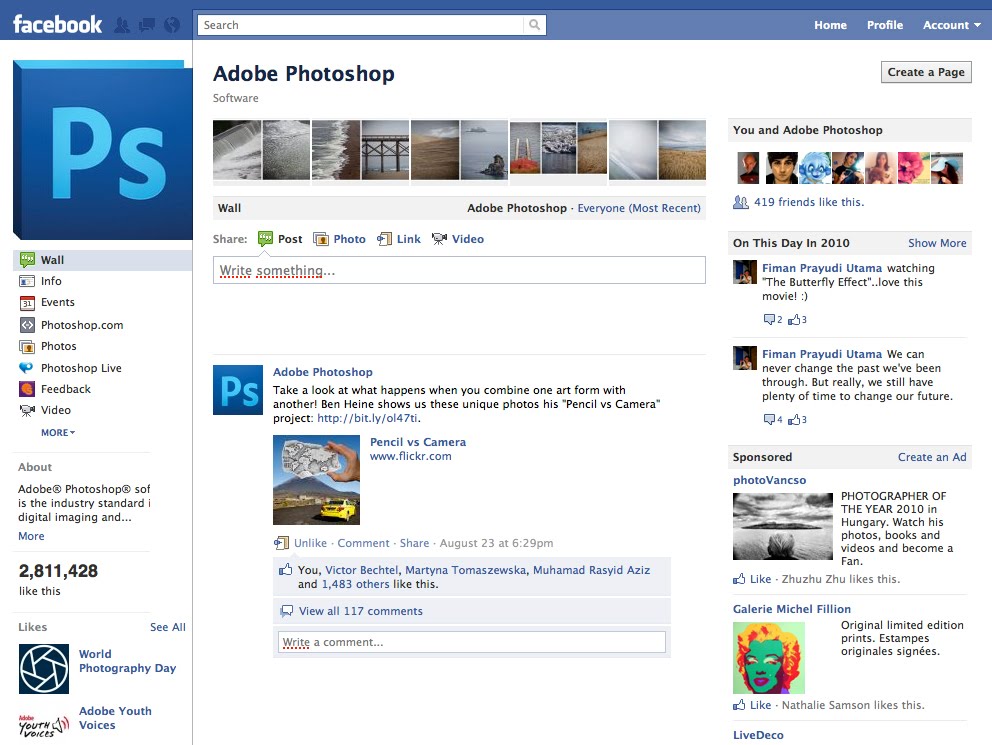Open Galerie Michel Fillion Marilyn image
This screenshot has width=992, height=745.
coord(769,658)
